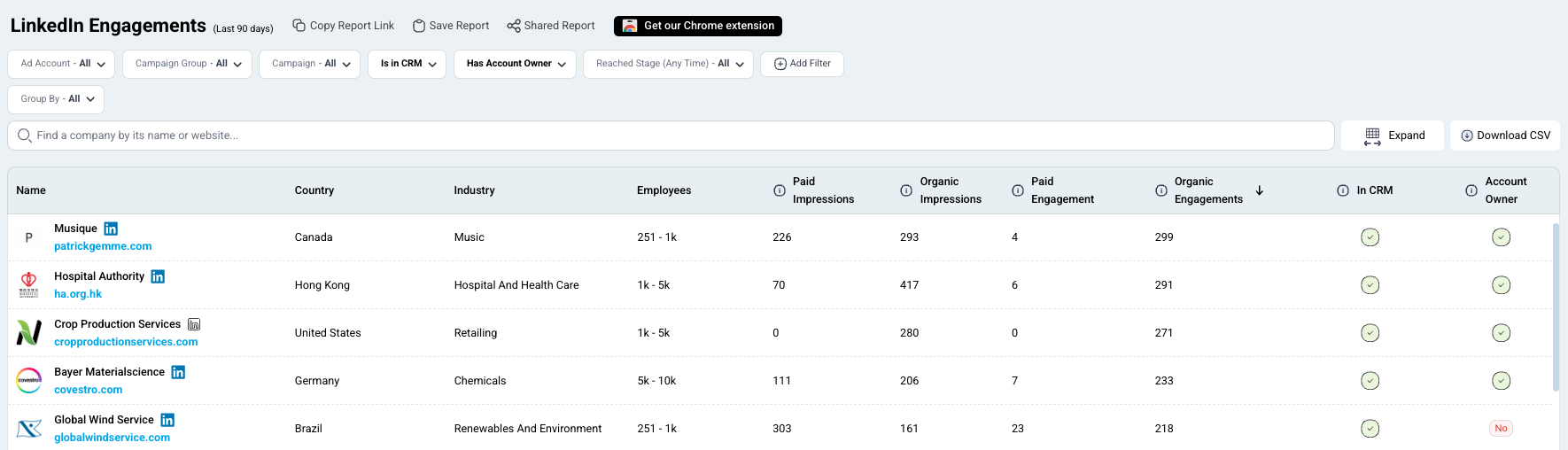Click the sort arrow on Organic Engagements
The image size is (1568, 450).
1259,190
